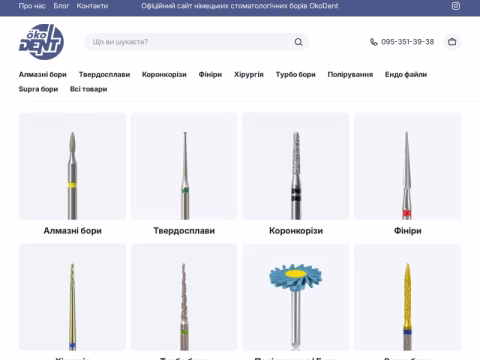Click 'Фініри' card title
This screenshot has height=360, width=480.
(408, 231)
